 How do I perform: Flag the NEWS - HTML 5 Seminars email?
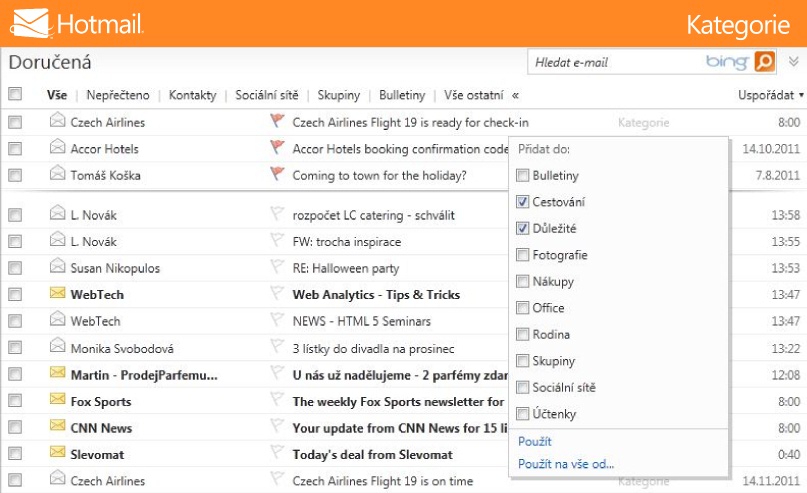277,319
